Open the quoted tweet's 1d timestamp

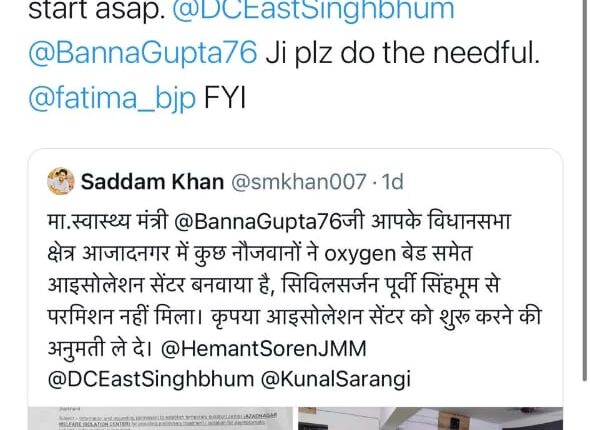coord(393,182)
